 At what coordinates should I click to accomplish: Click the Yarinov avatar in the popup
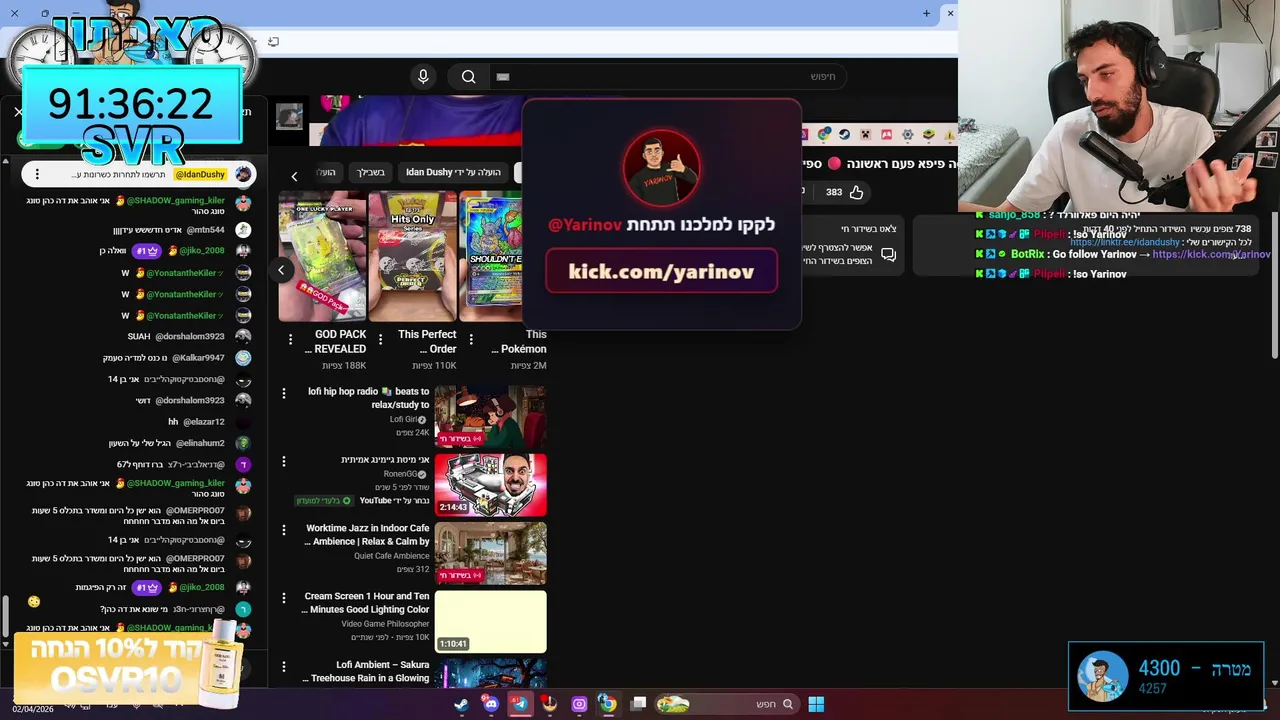click(x=661, y=167)
